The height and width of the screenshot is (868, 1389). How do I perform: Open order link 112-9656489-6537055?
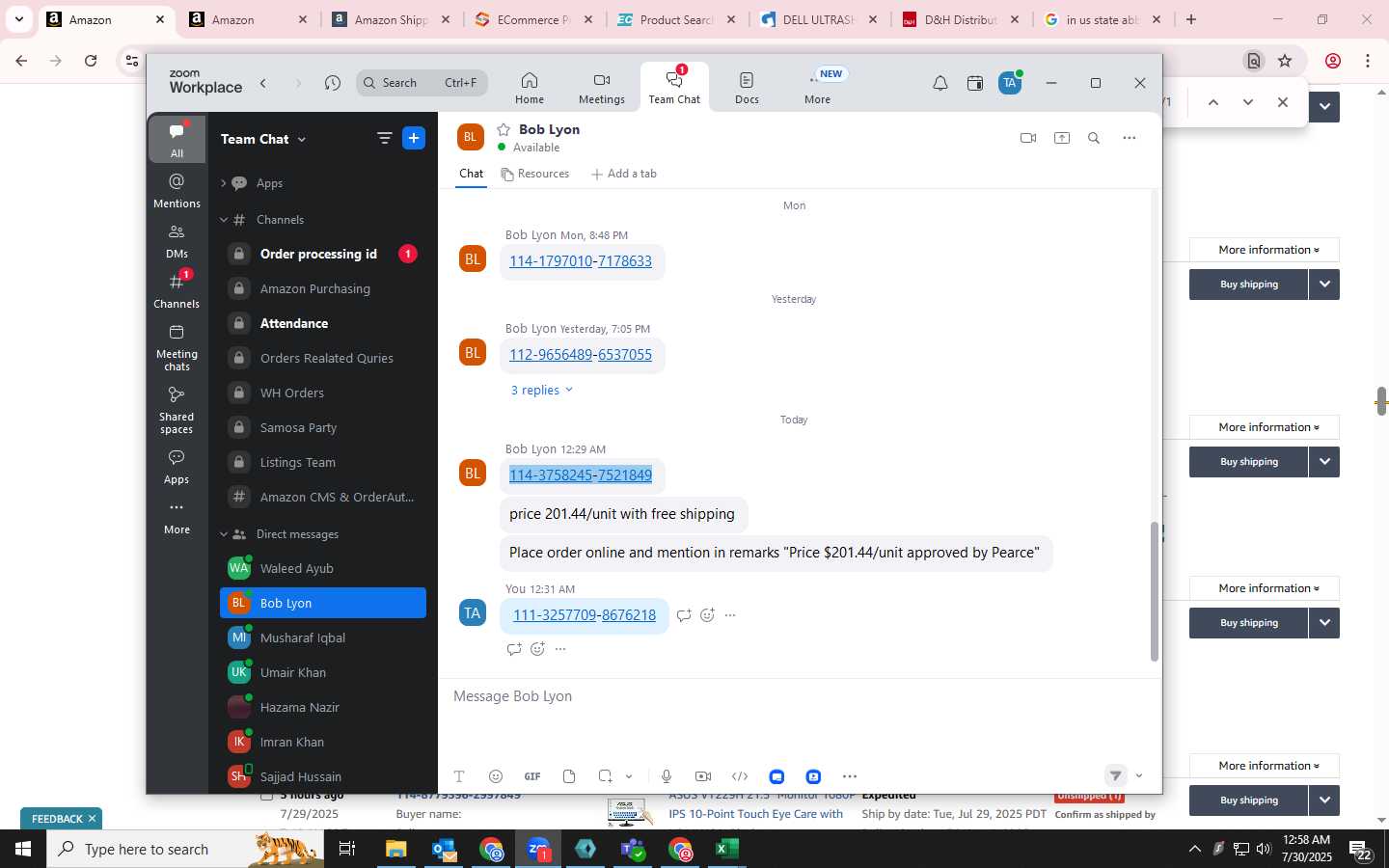tap(581, 355)
